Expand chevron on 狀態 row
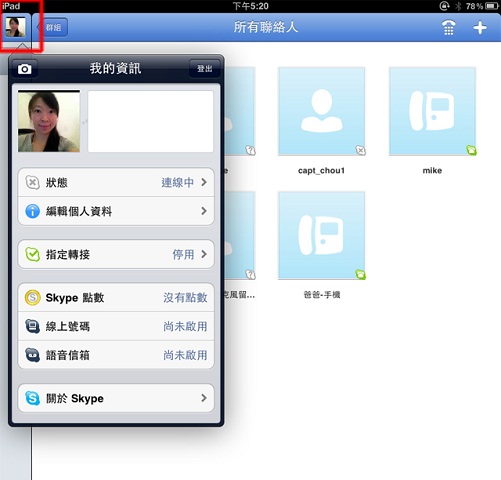This screenshot has width=501, height=480. (x=204, y=182)
